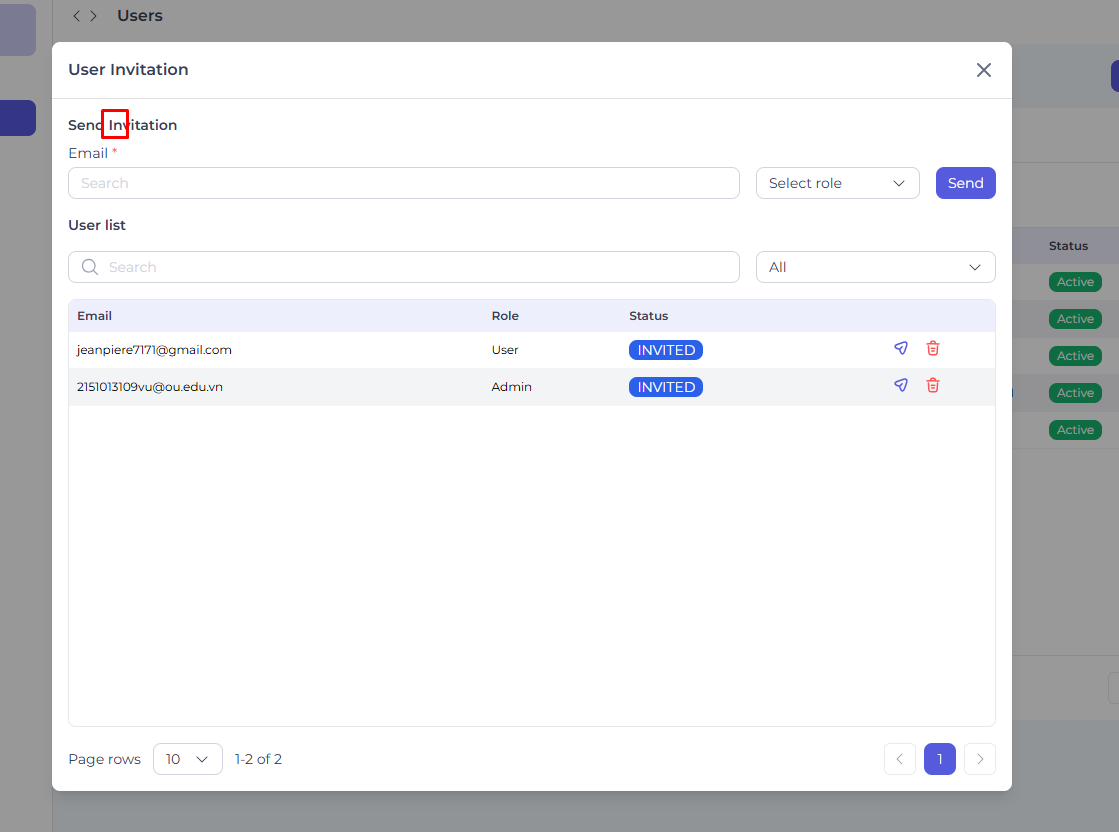Delete the 2151013109vu@ou.edu.vn invitation
The width and height of the screenshot is (1119, 832).
(933, 385)
